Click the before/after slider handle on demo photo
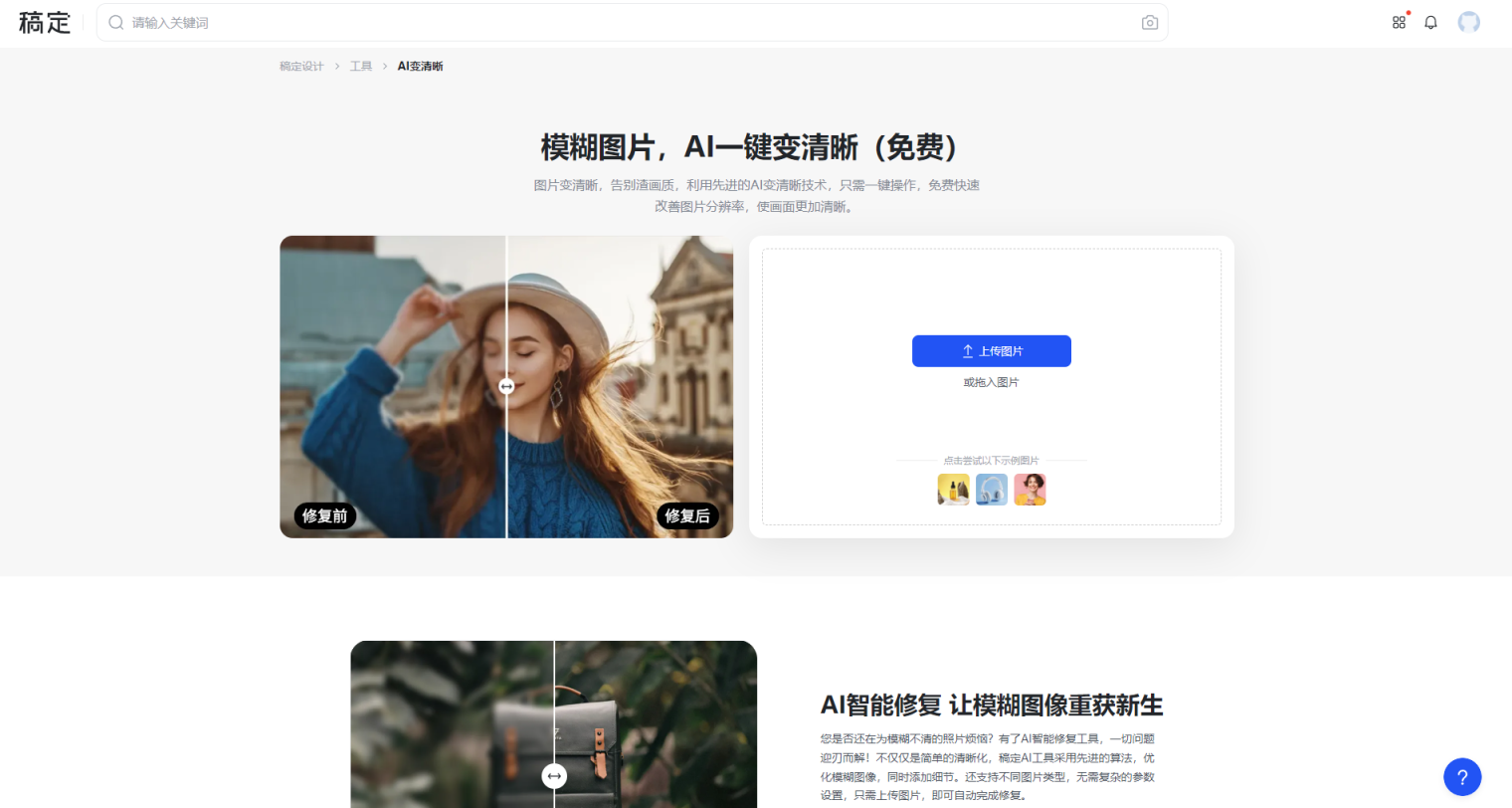This screenshot has width=1512, height=808. click(507, 386)
